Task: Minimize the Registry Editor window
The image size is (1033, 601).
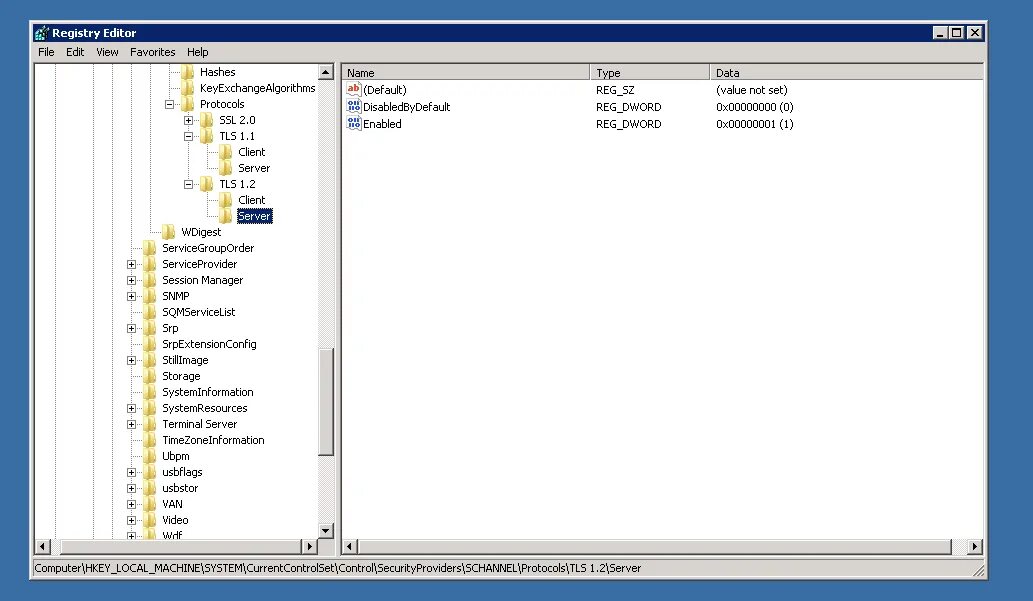Action: [941, 33]
